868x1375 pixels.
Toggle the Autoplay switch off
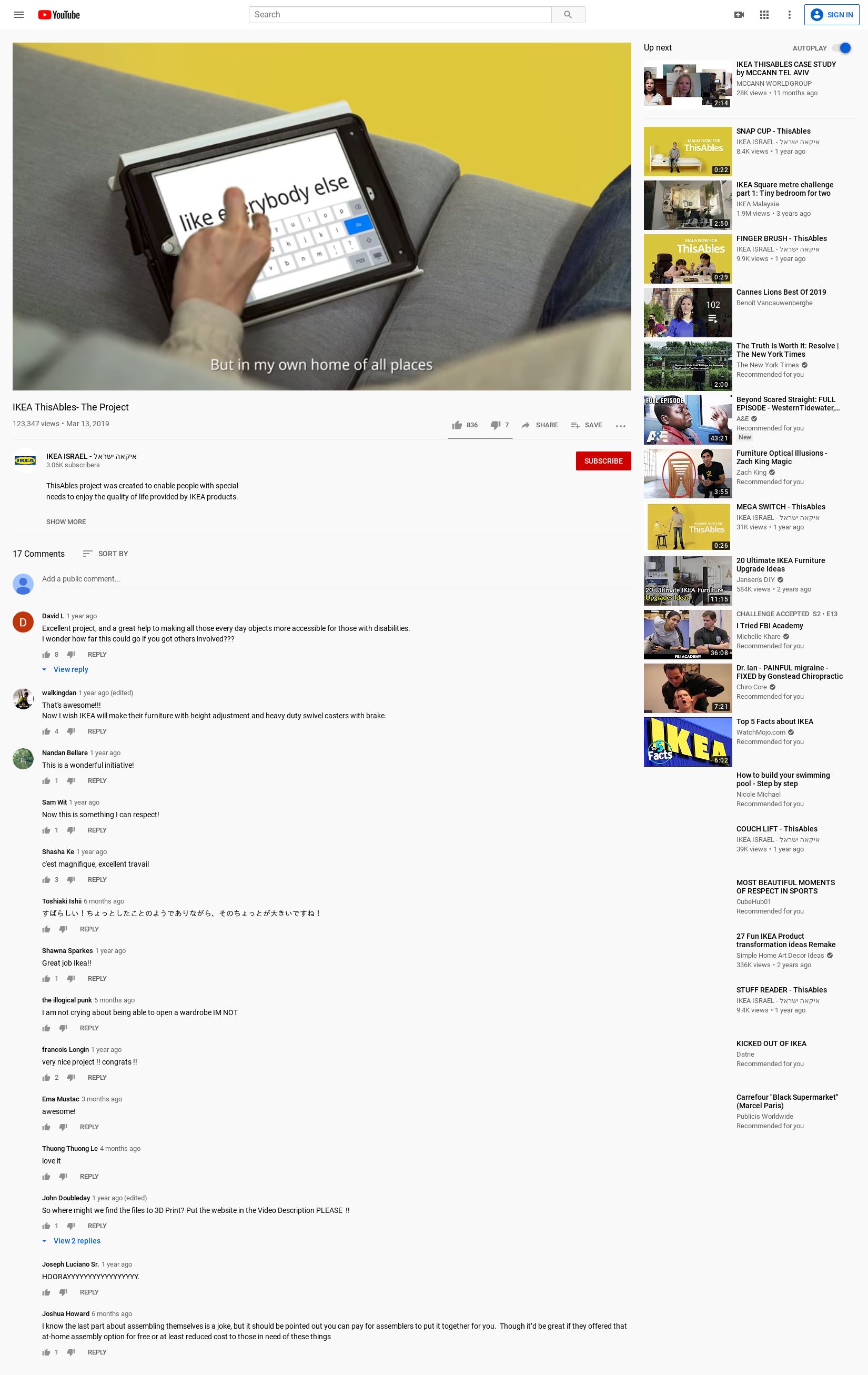point(841,48)
